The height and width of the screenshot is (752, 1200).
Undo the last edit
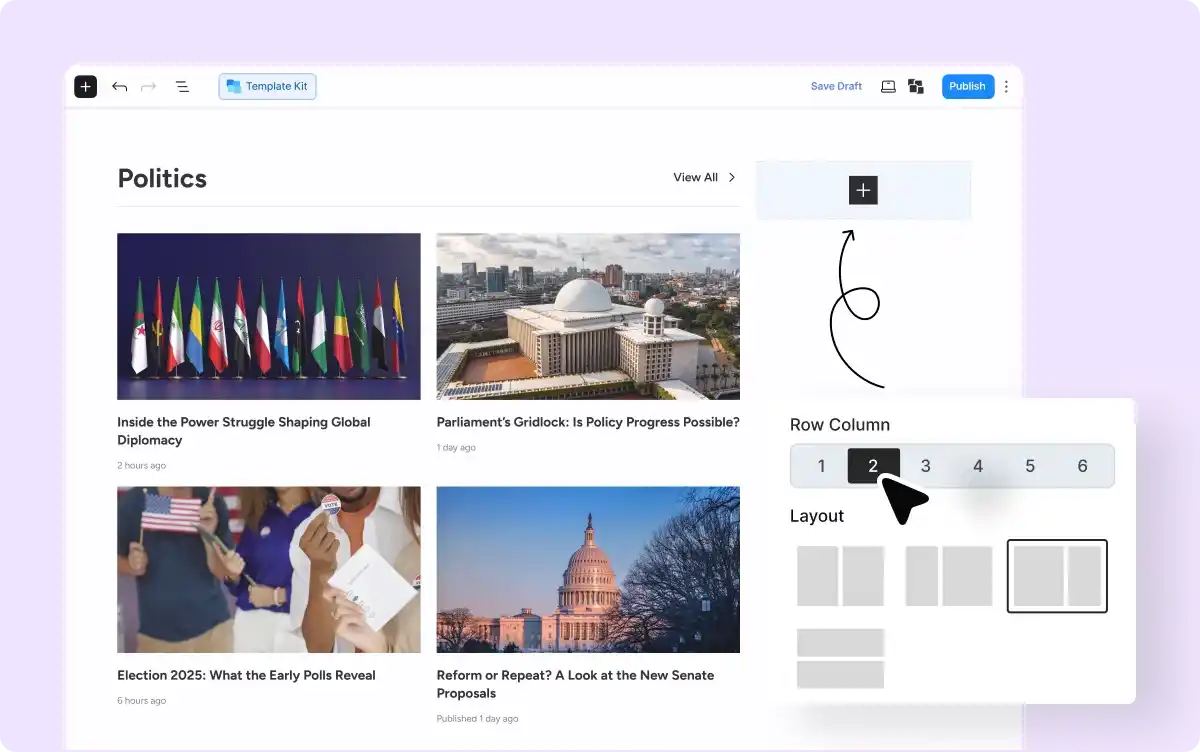point(120,87)
